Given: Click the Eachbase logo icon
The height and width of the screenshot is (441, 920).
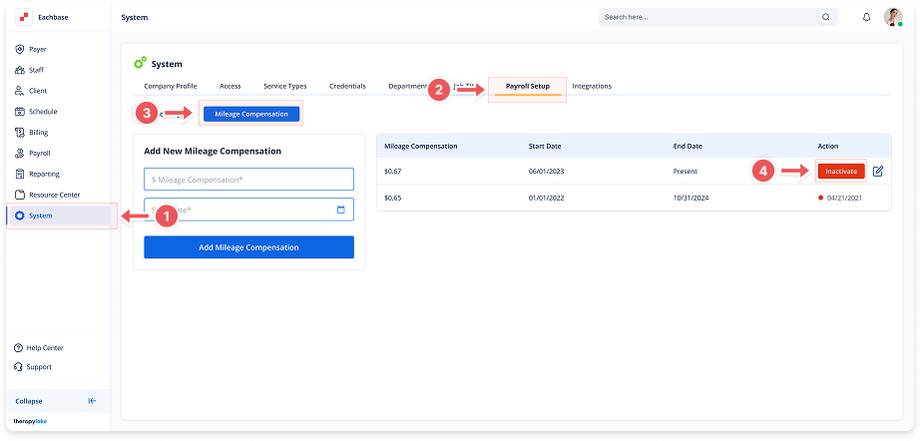Looking at the screenshot, I should tap(23, 17).
